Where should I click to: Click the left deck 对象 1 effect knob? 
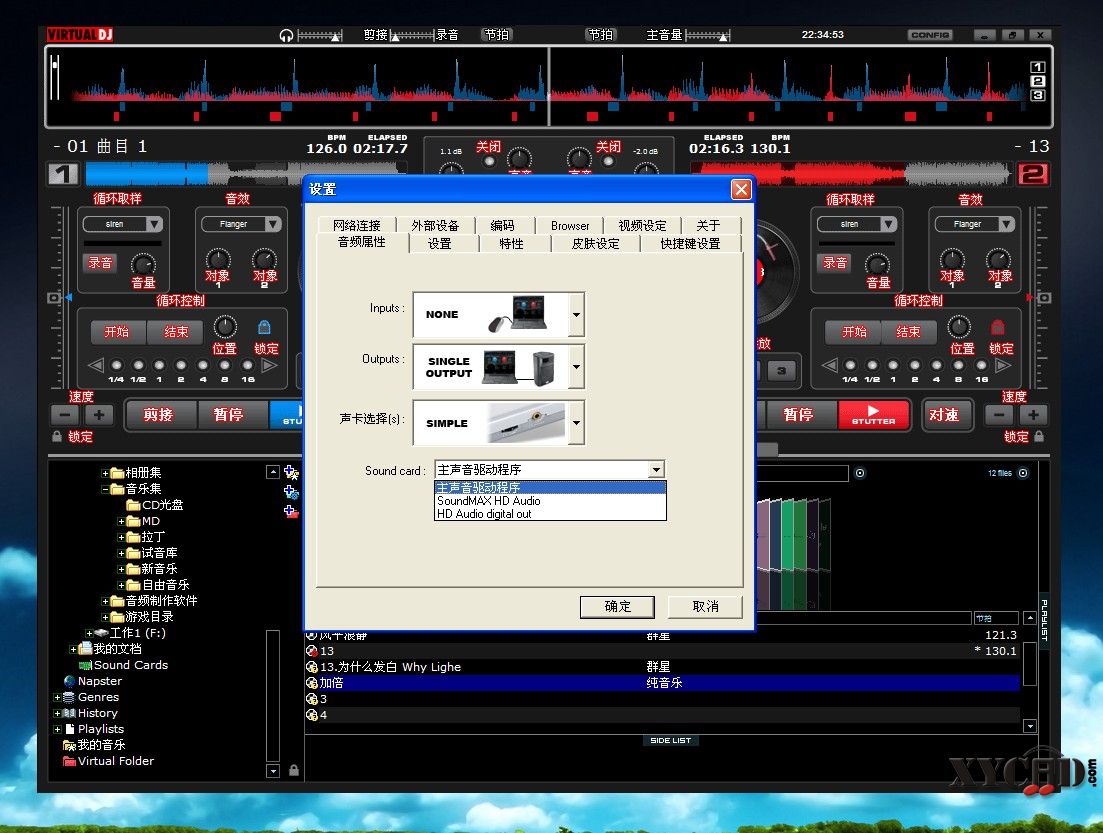218,259
